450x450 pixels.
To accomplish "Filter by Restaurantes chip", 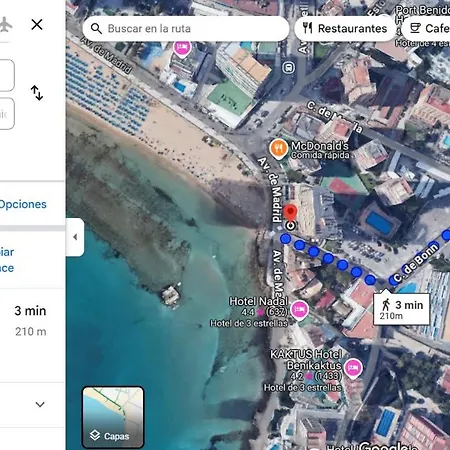I will pyautogui.click(x=345, y=29).
